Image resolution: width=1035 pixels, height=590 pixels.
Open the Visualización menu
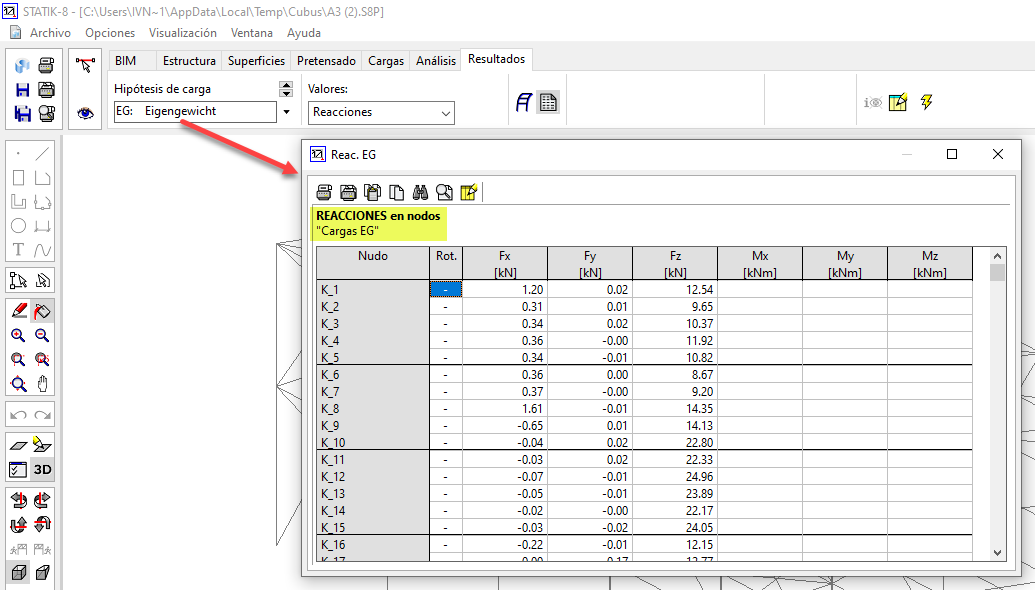[x=183, y=33]
